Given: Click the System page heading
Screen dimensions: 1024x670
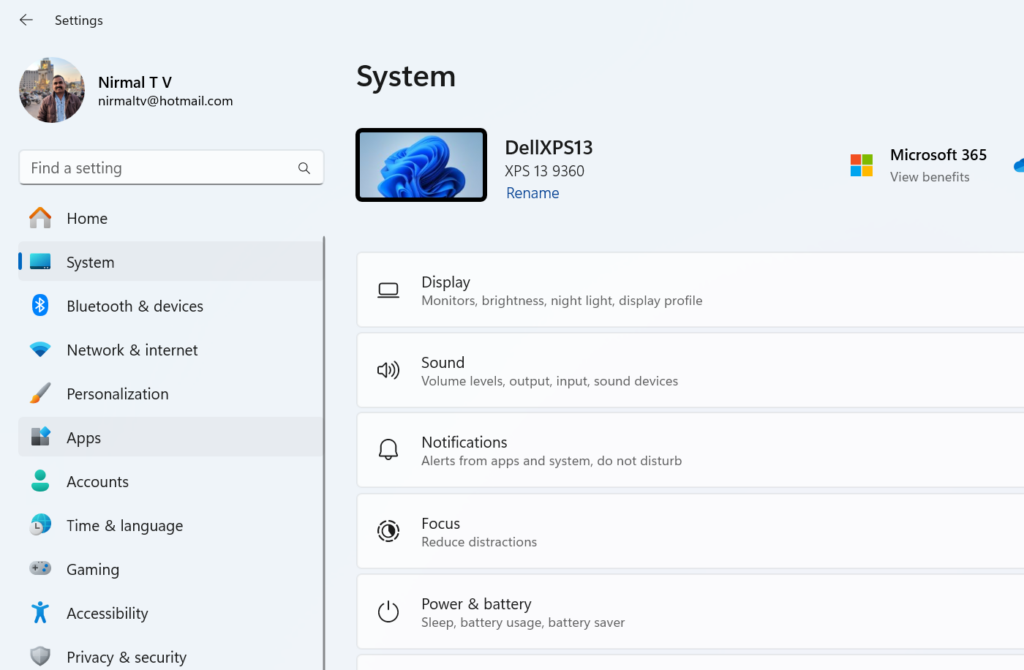Looking at the screenshot, I should point(406,77).
